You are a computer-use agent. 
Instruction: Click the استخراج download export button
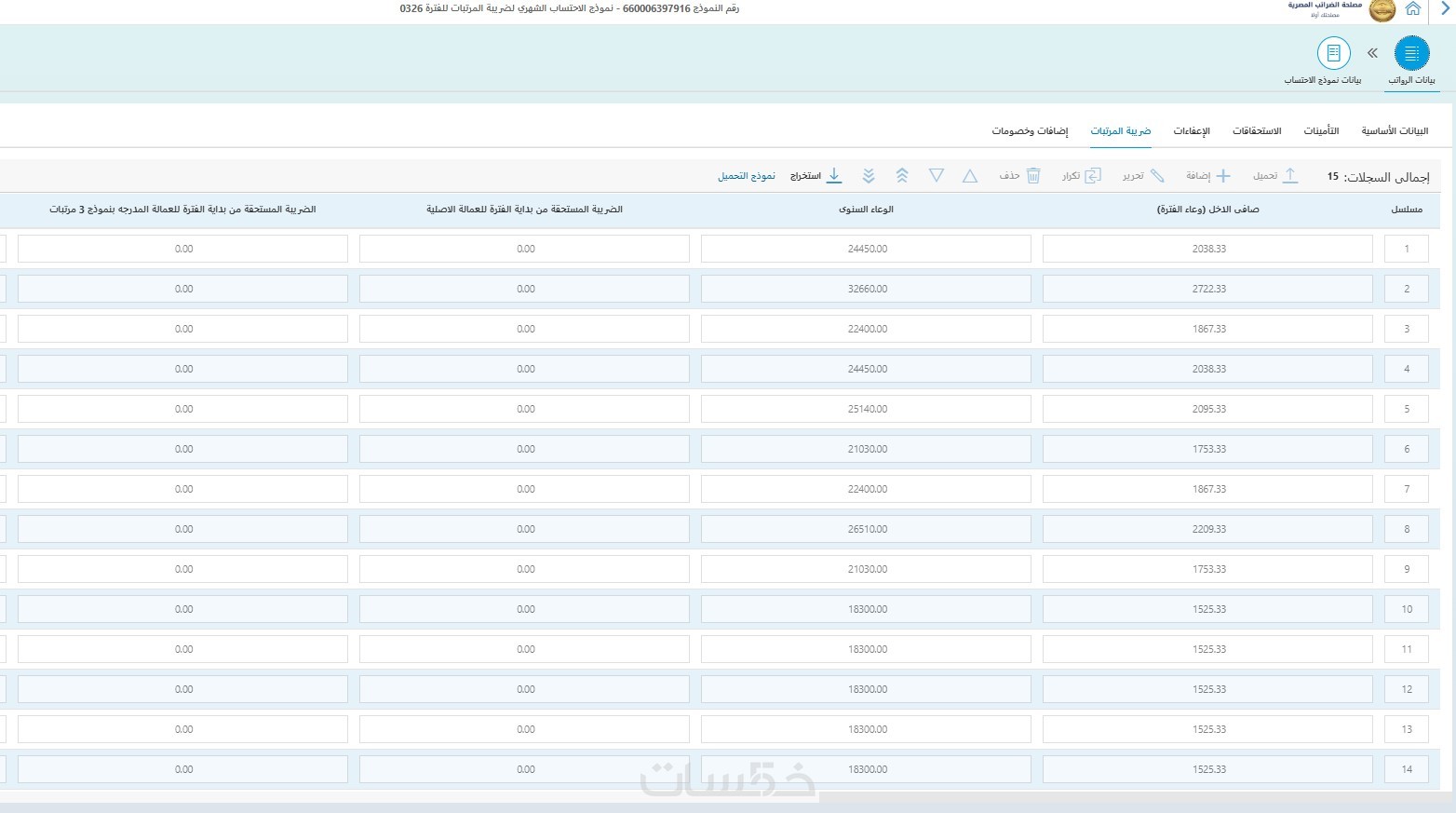(x=816, y=175)
